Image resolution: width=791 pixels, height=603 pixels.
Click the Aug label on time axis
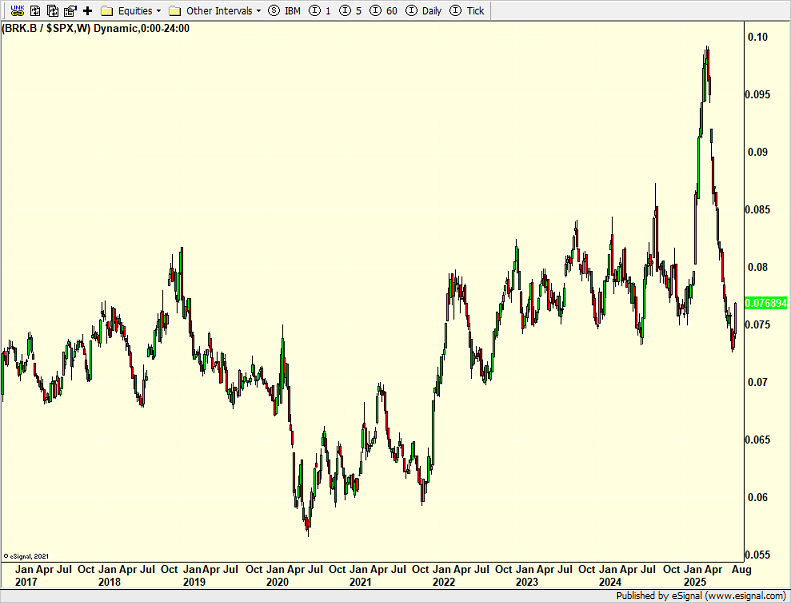click(x=742, y=569)
